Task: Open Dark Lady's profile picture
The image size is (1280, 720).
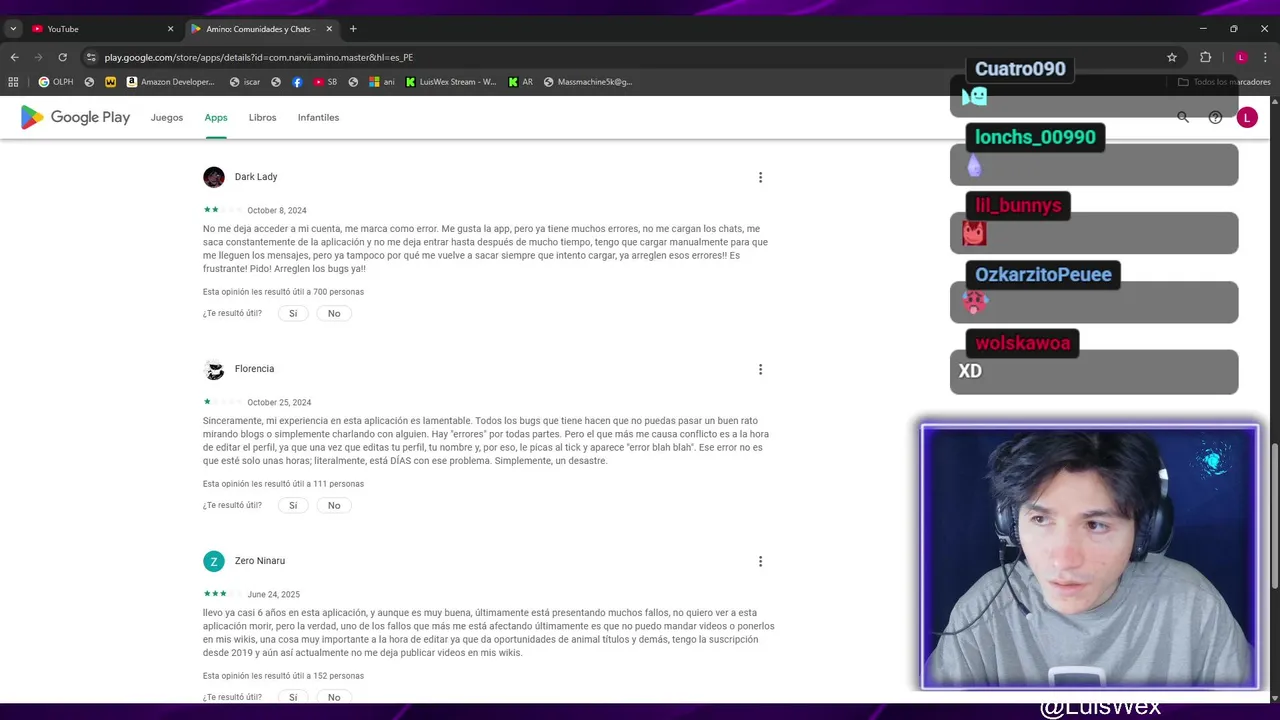Action: [214, 177]
